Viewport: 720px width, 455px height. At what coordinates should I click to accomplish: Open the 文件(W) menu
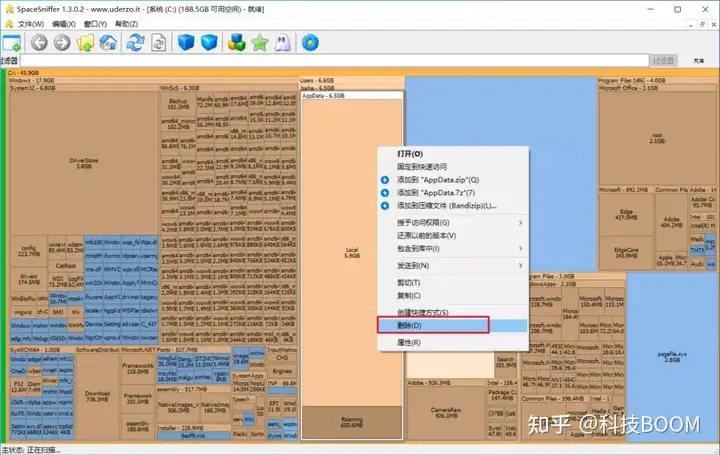pyautogui.click(x=31, y=24)
